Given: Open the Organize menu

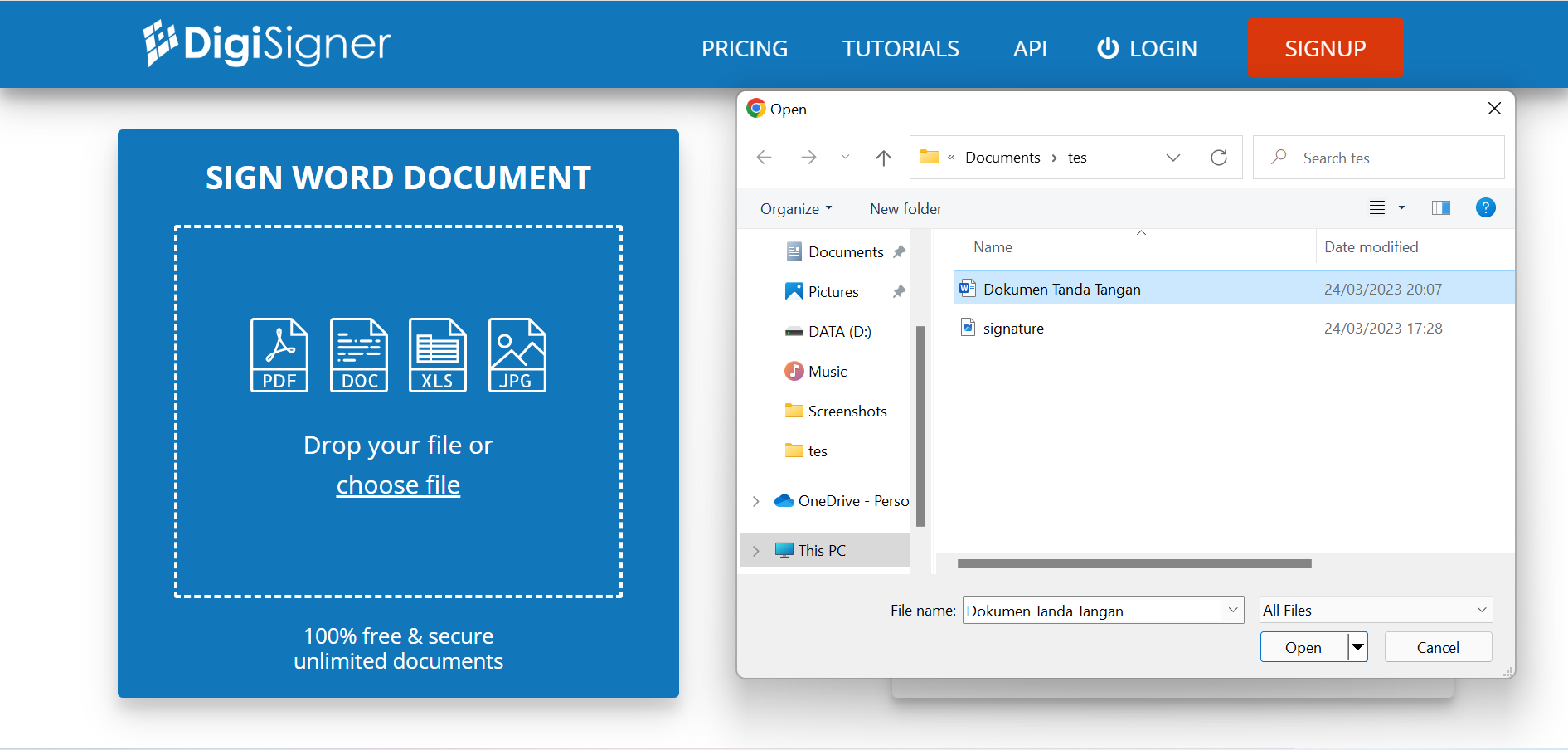Looking at the screenshot, I should [796, 209].
